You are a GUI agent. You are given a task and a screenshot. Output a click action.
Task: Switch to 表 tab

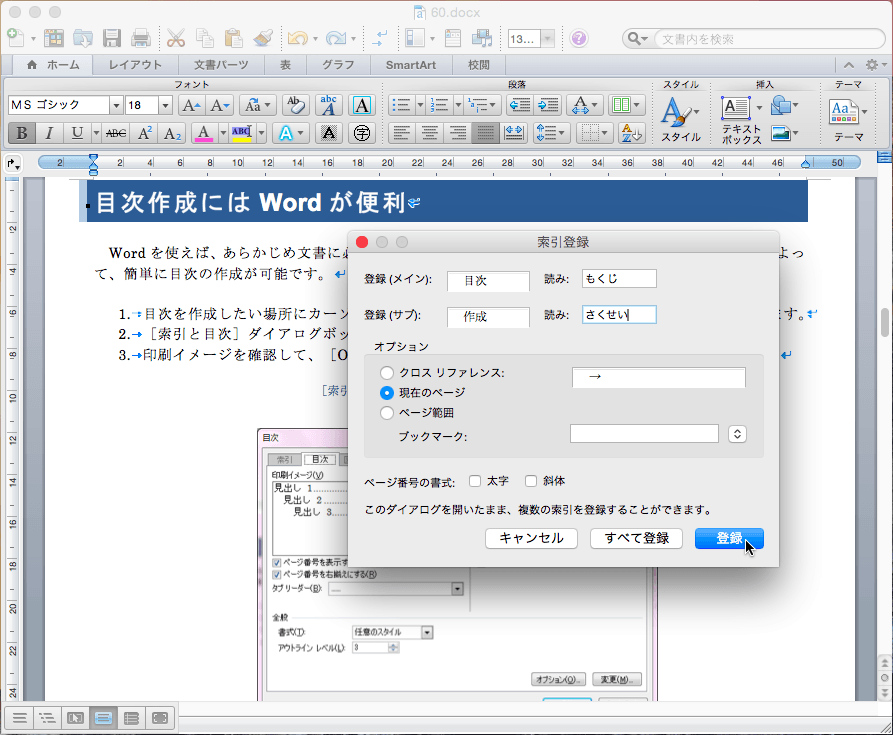point(285,65)
